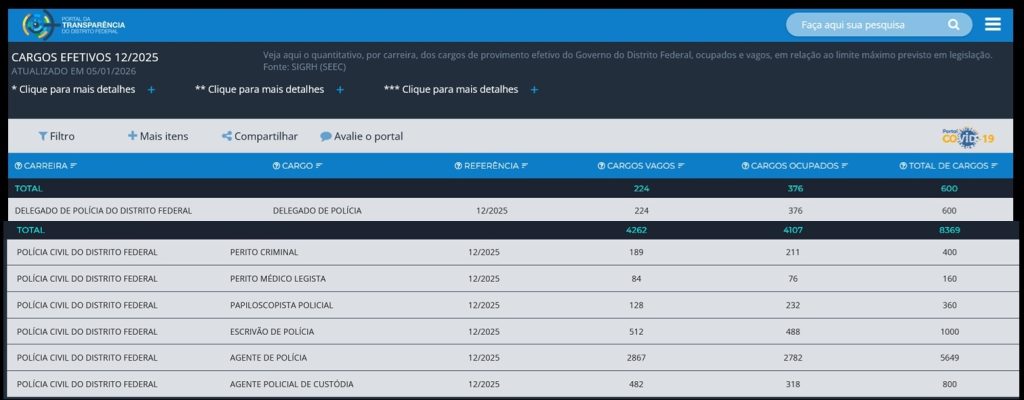Click Mais itens in the toolbar

(x=157, y=136)
